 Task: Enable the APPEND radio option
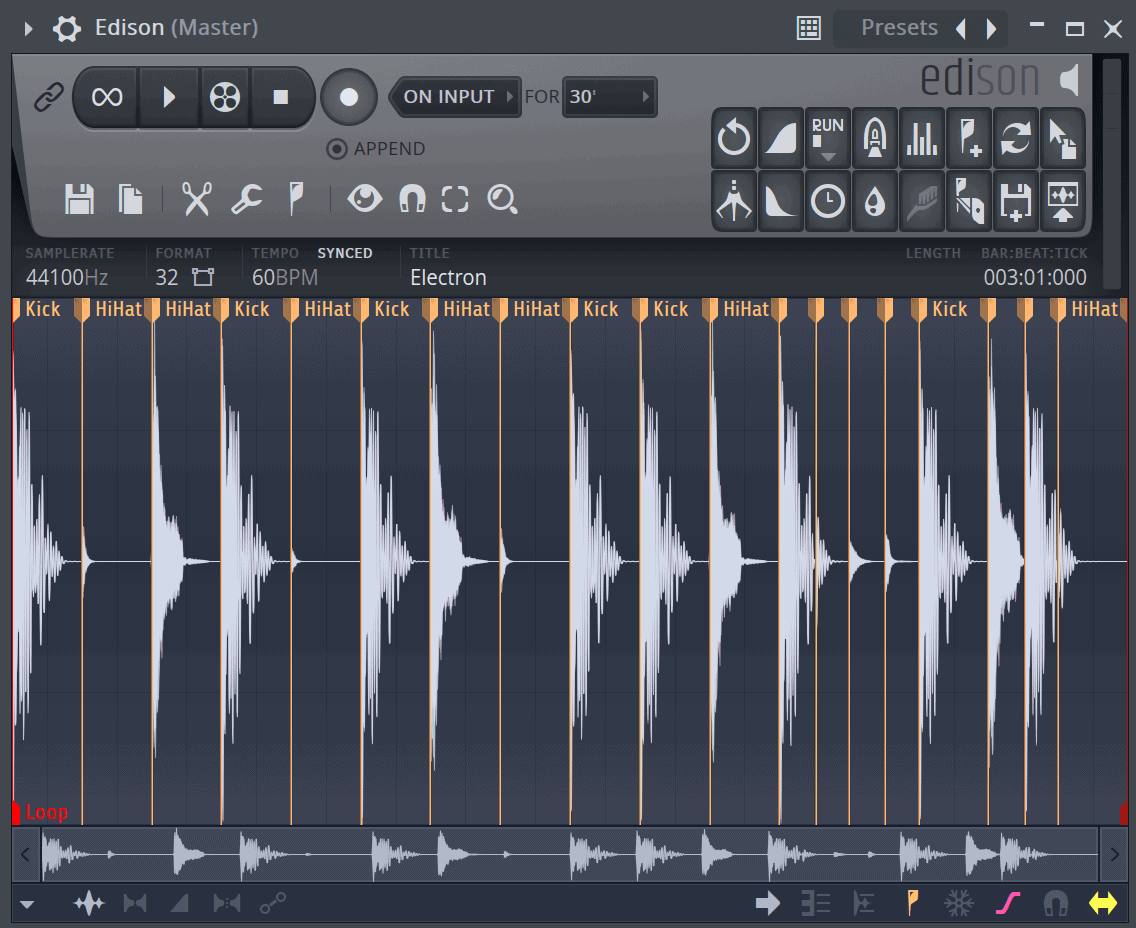(336, 149)
